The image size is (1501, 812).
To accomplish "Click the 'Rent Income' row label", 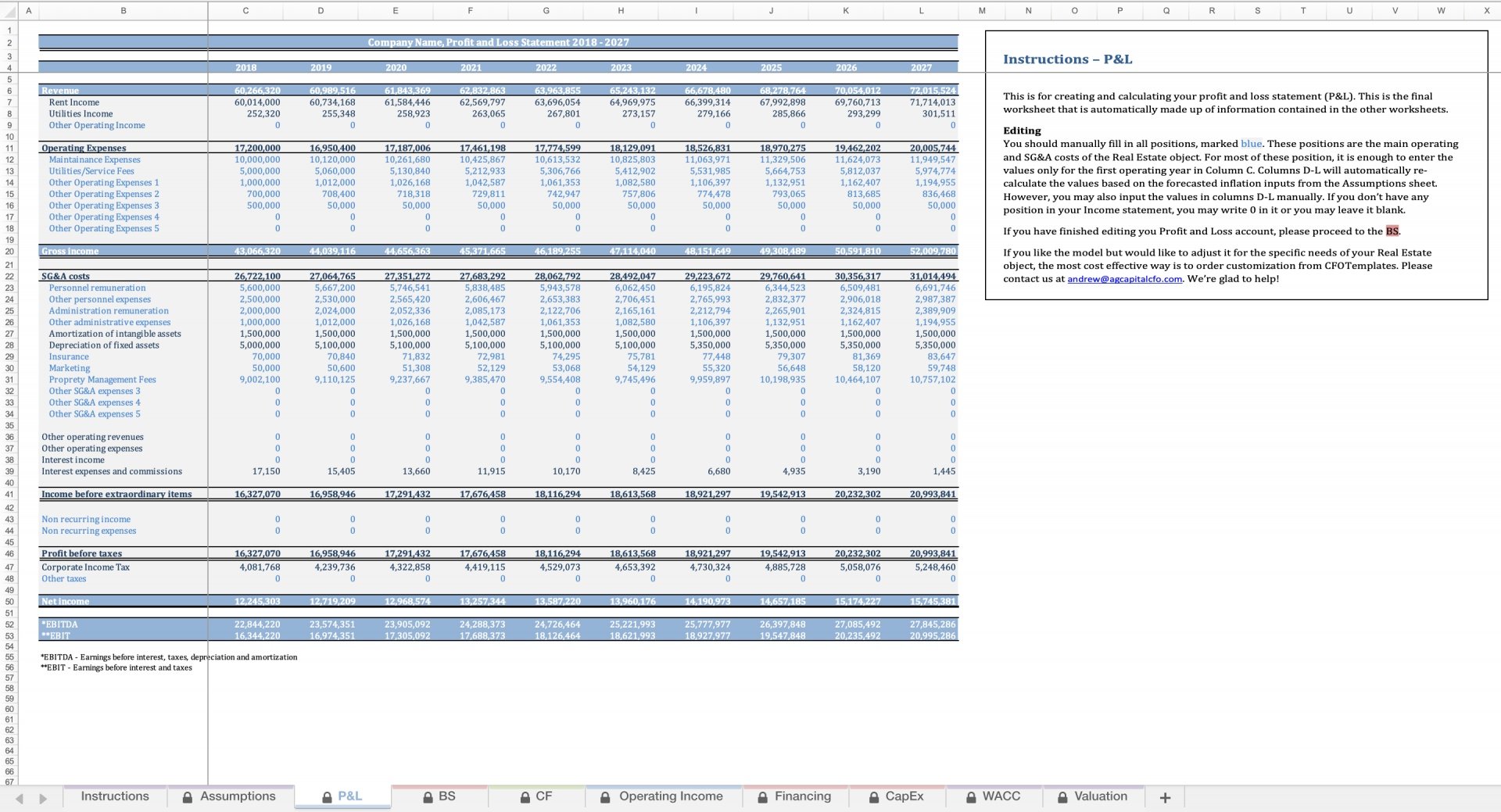I will pyautogui.click(x=74, y=102).
